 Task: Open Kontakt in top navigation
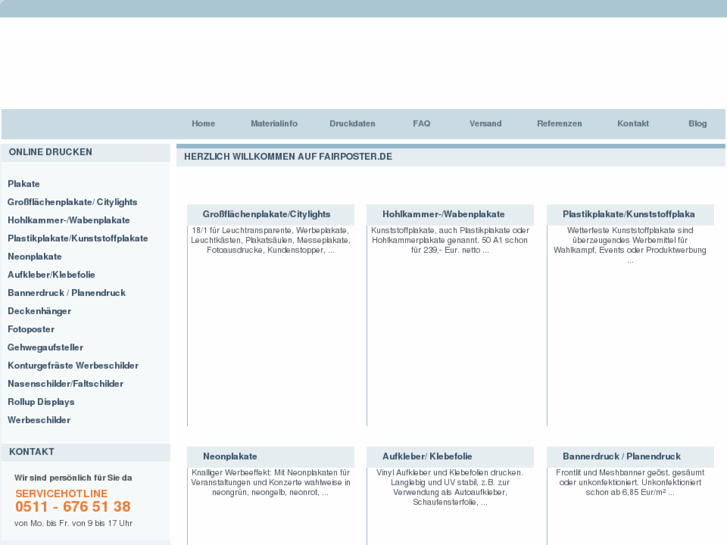(x=633, y=124)
